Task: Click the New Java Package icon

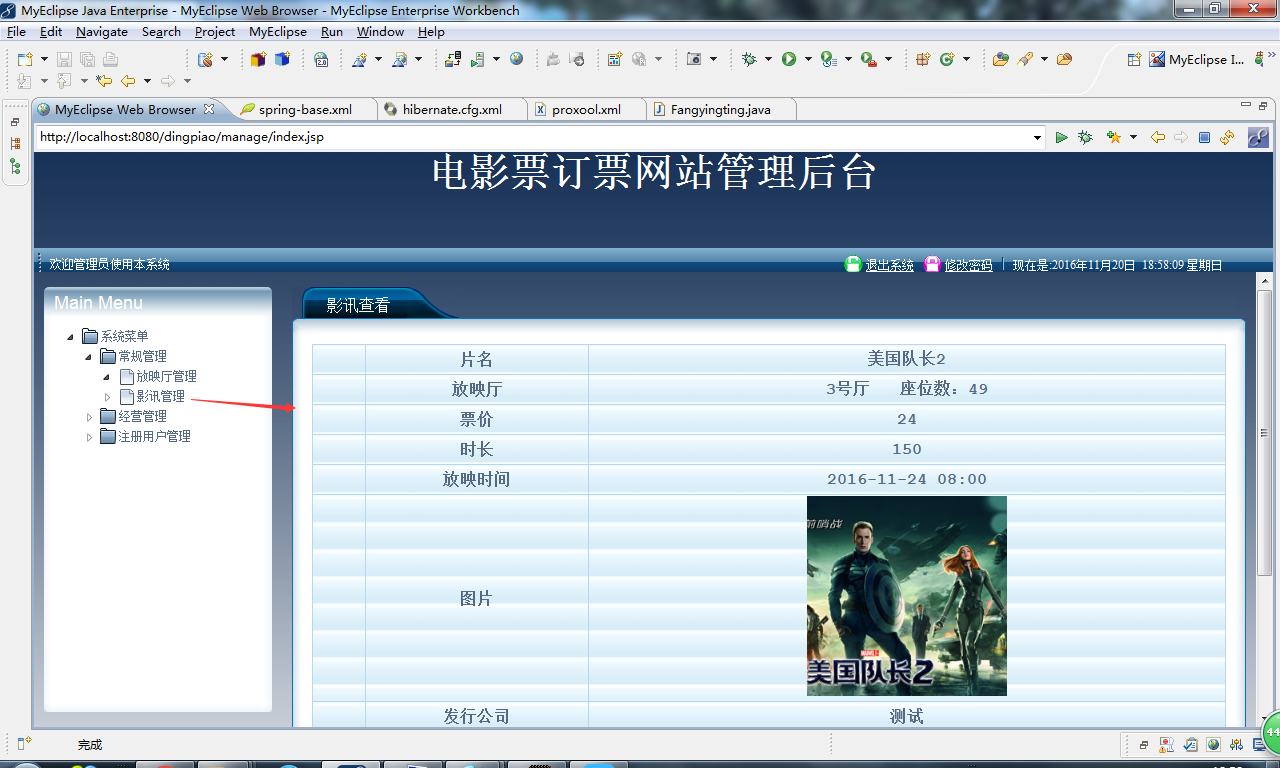Action: tap(923, 59)
